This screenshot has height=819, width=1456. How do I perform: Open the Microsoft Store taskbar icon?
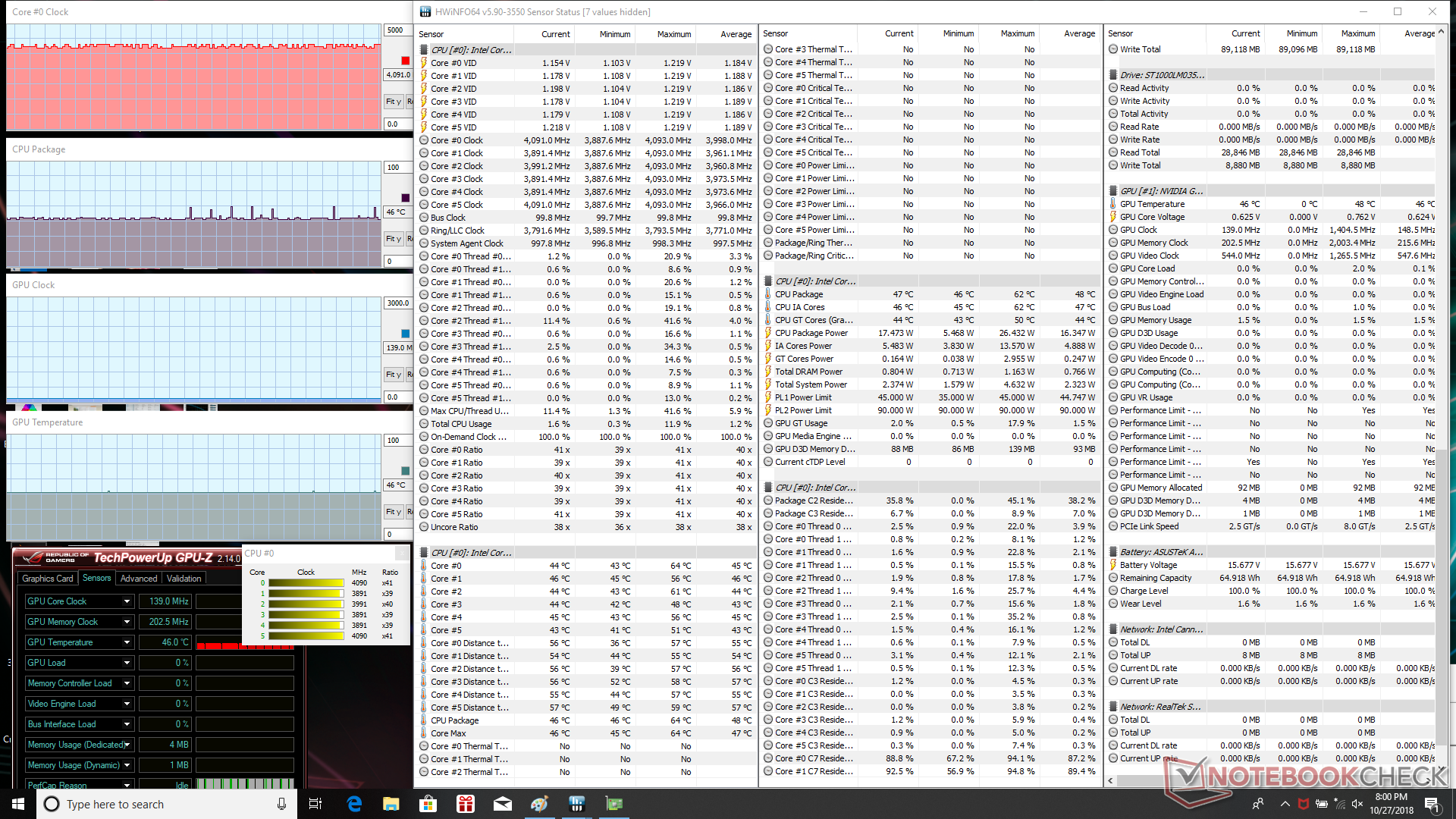click(x=428, y=804)
